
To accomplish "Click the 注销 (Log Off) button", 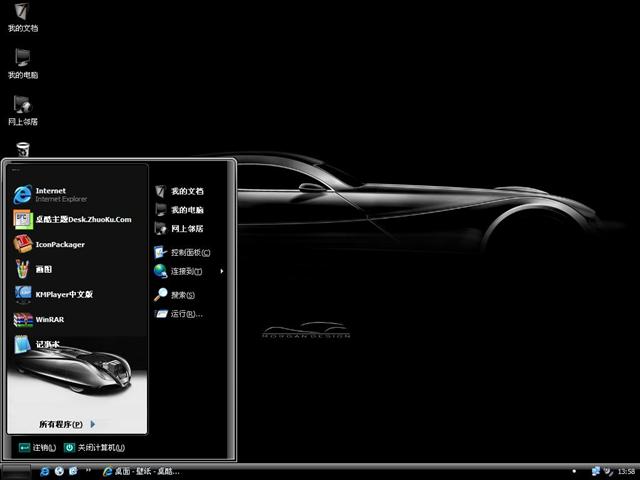I will (x=37, y=447).
